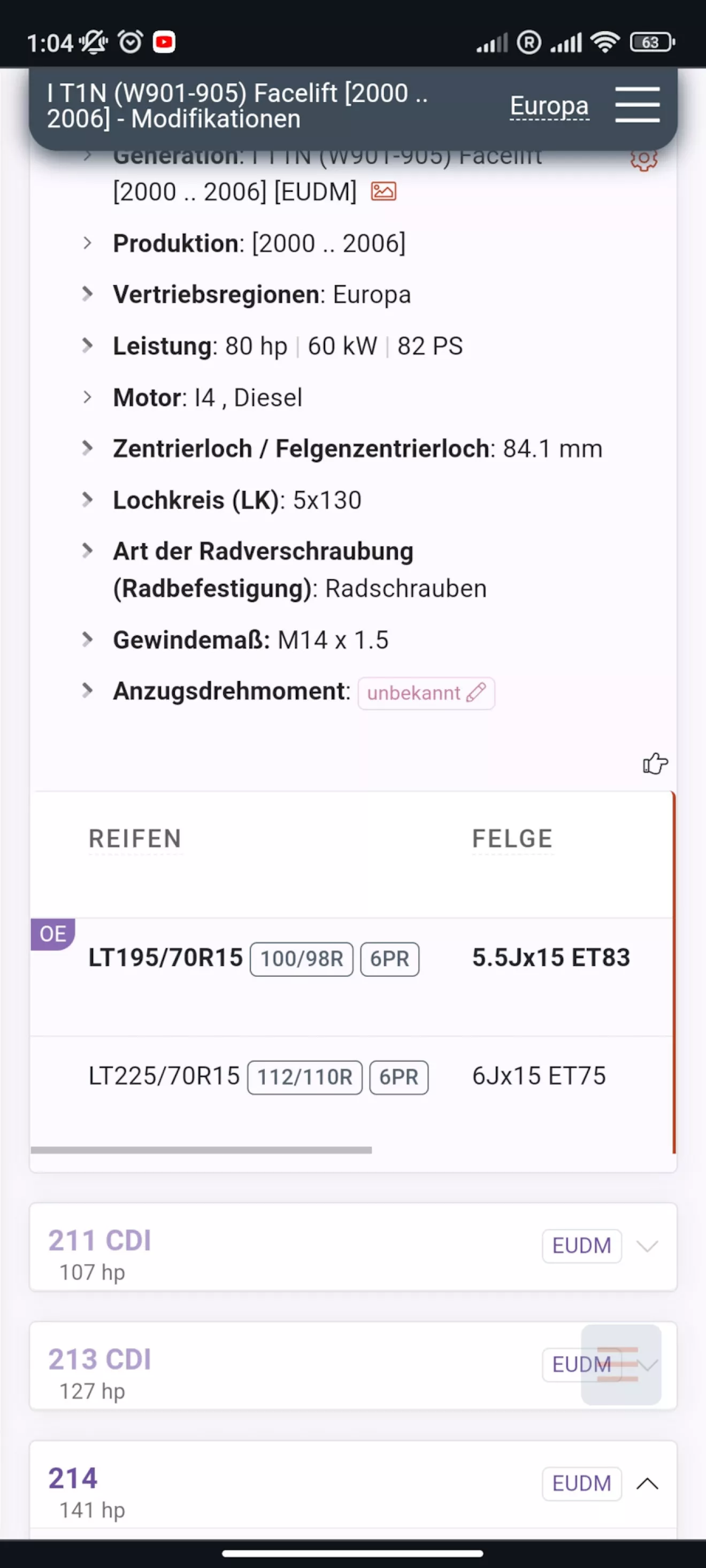Select the LT225/70R15 tire row
The image size is (706, 1568).
(x=165, y=1076)
